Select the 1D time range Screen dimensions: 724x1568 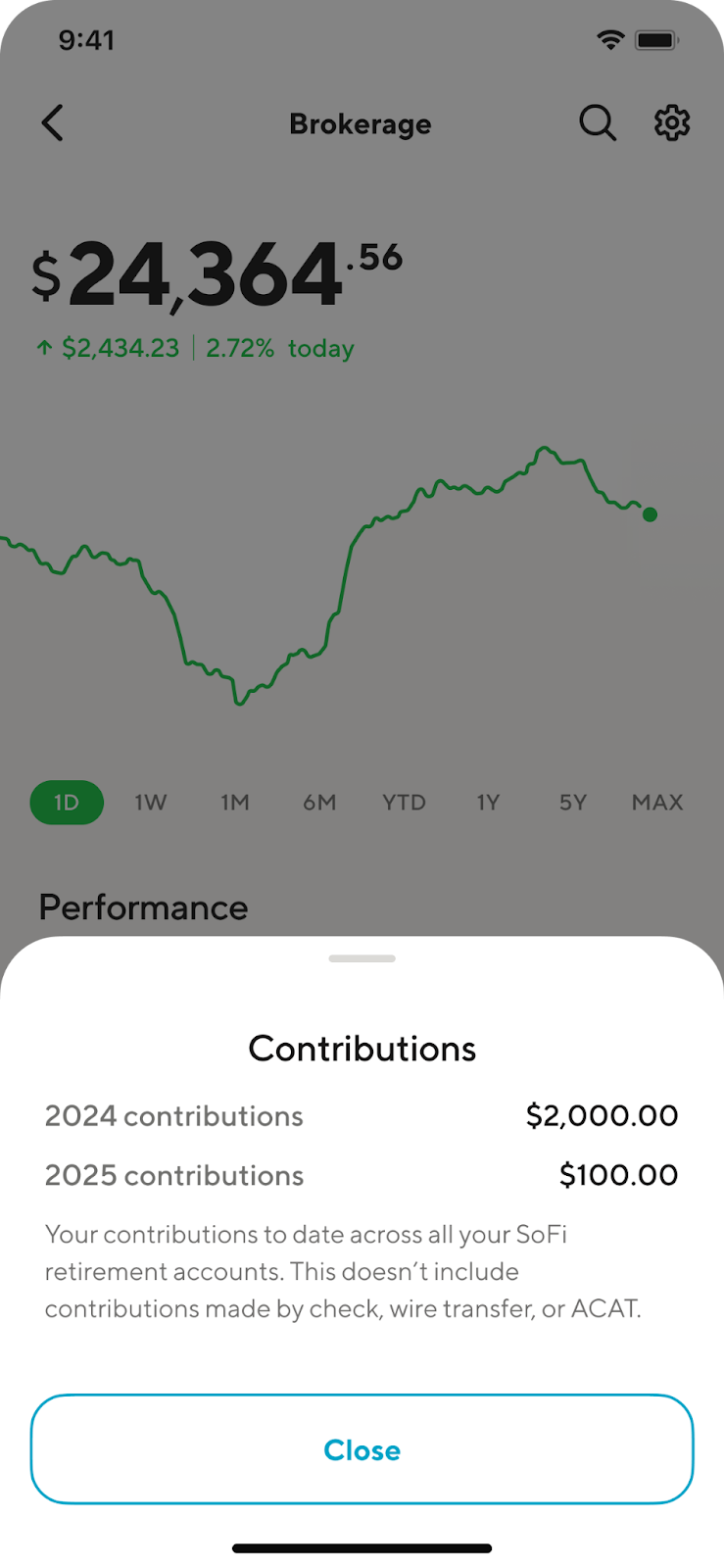tap(67, 803)
